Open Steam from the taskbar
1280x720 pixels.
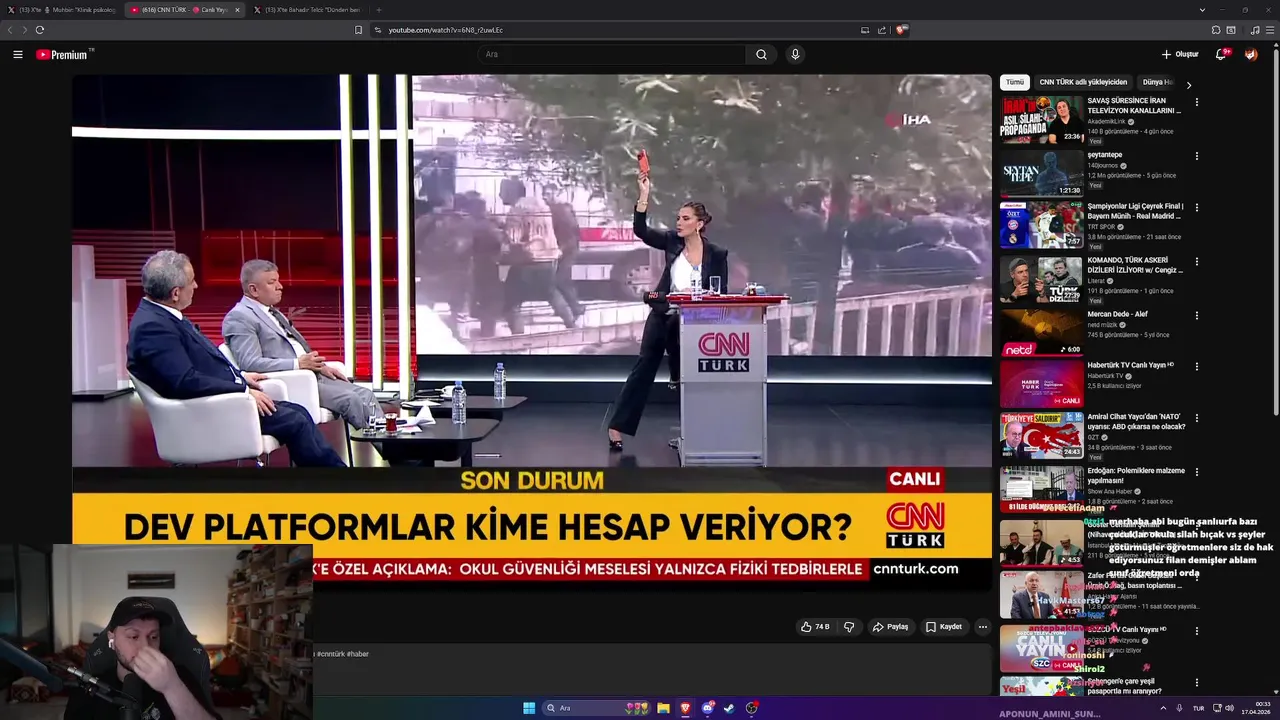[729, 708]
